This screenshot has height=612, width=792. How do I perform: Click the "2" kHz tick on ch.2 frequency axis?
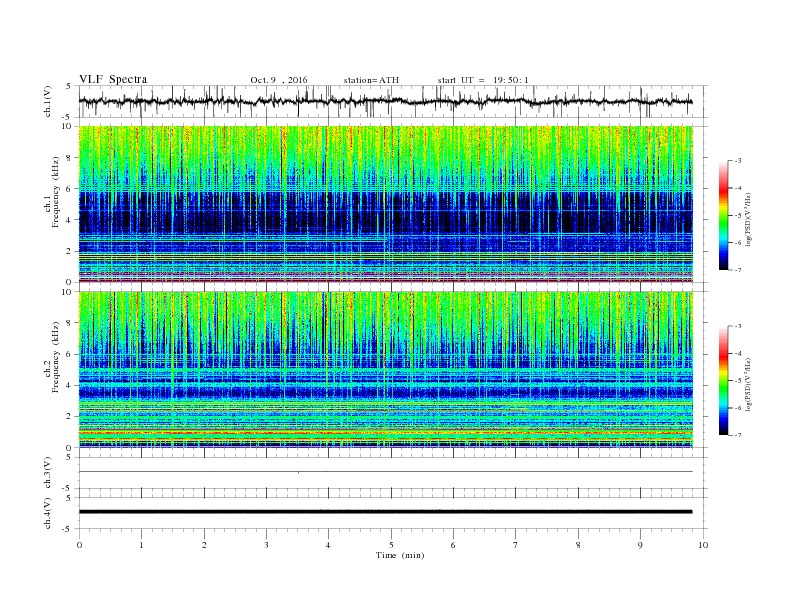click(69, 417)
